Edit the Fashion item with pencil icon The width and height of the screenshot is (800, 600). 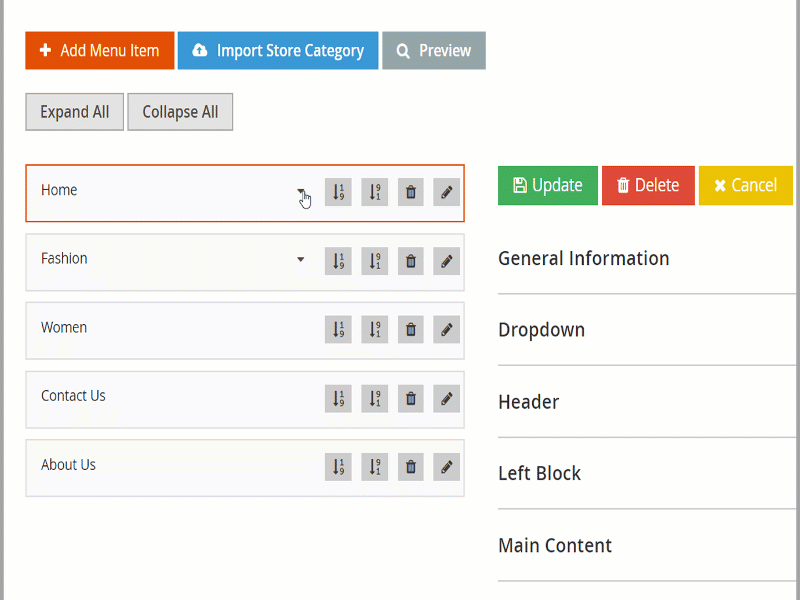click(x=447, y=261)
